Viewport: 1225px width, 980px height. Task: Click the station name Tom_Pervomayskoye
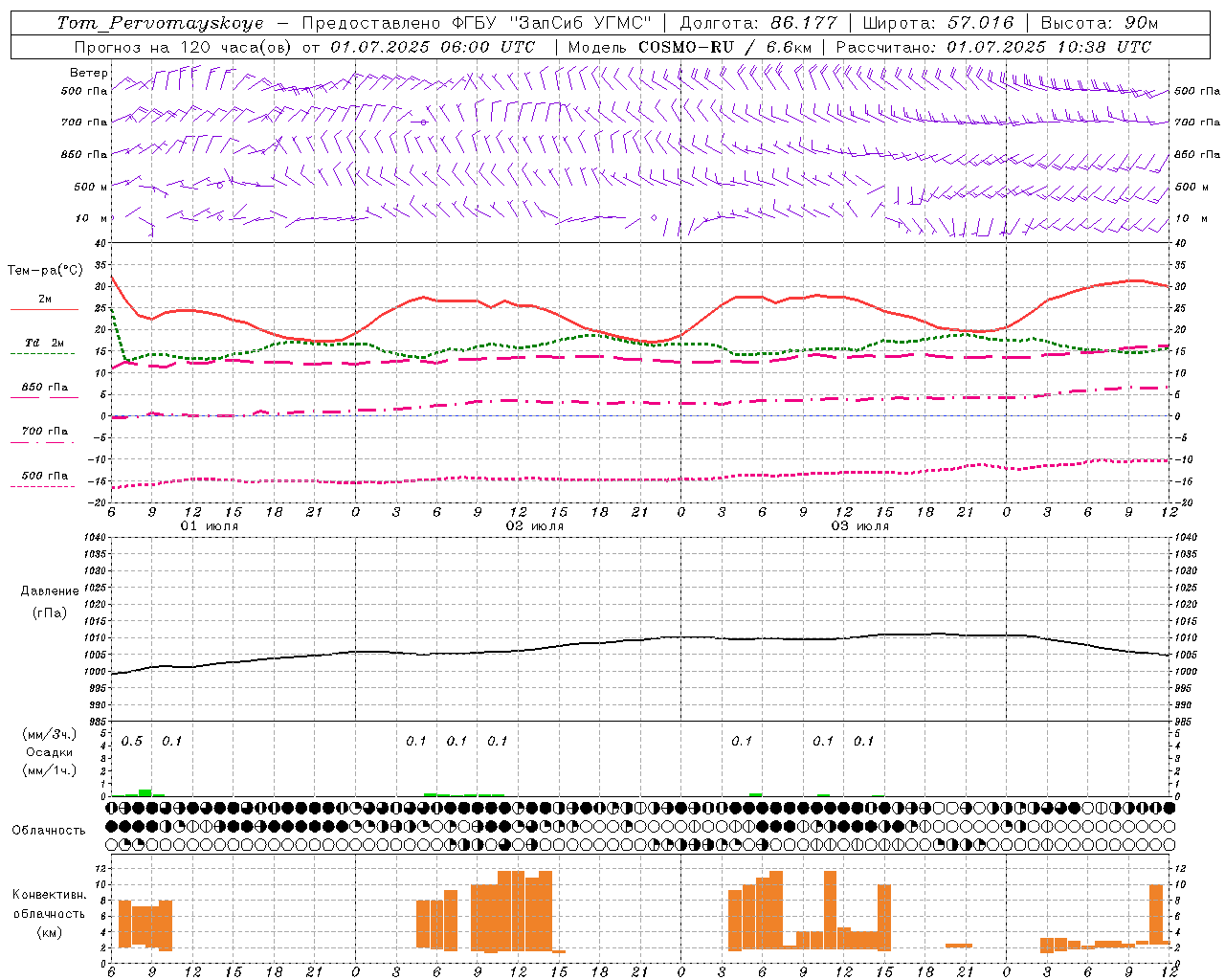tap(160, 23)
